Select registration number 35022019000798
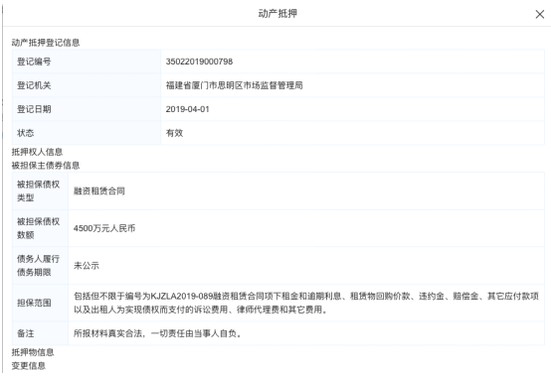 coord(199,61)
